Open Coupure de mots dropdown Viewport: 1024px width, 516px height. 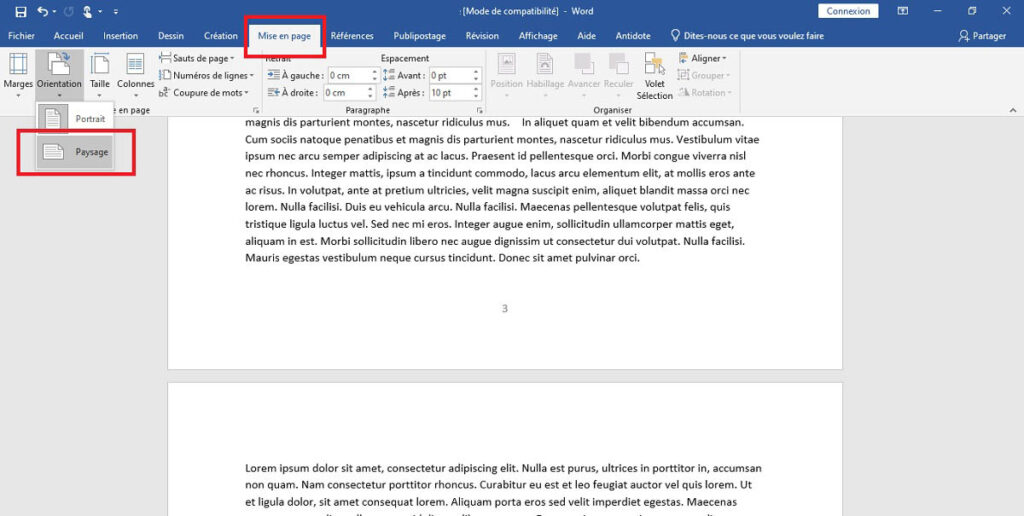[204, 93]
